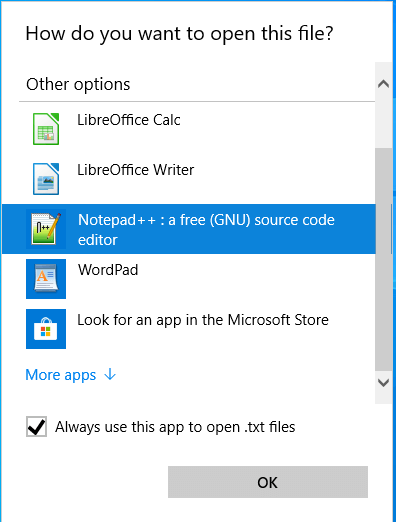Uncheck Always use this app for .txt
This screenshot has height=522, width=396.
click(x=36, y=427)
